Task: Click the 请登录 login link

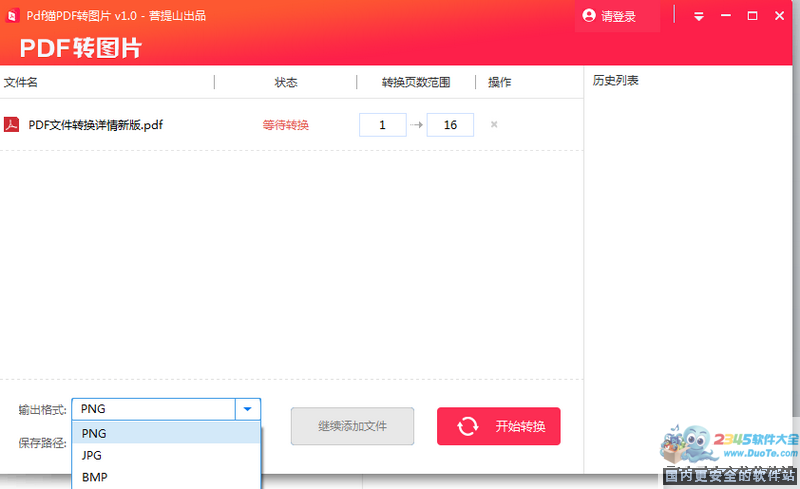Action: click(x=618, y=17)
